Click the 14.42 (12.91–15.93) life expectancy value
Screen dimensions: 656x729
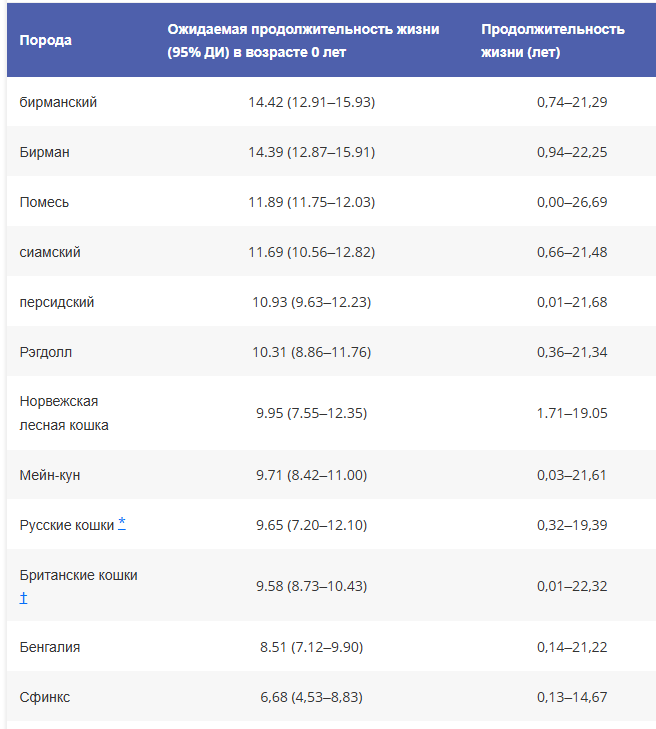[312, 102]
